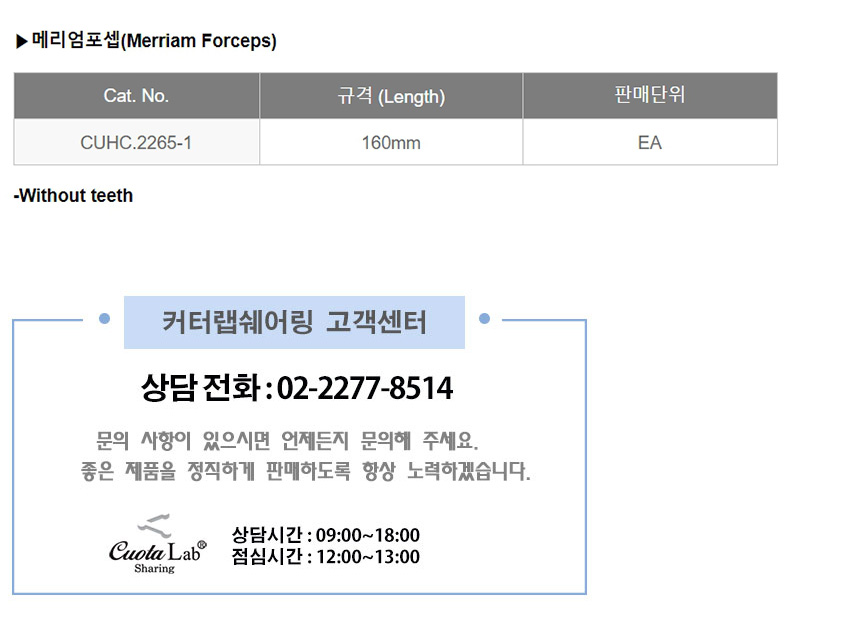The height and width of the screenshot is (629, 850).
Task: Click the CUHC.2265-1 catalog number cell
Action: 136,142
